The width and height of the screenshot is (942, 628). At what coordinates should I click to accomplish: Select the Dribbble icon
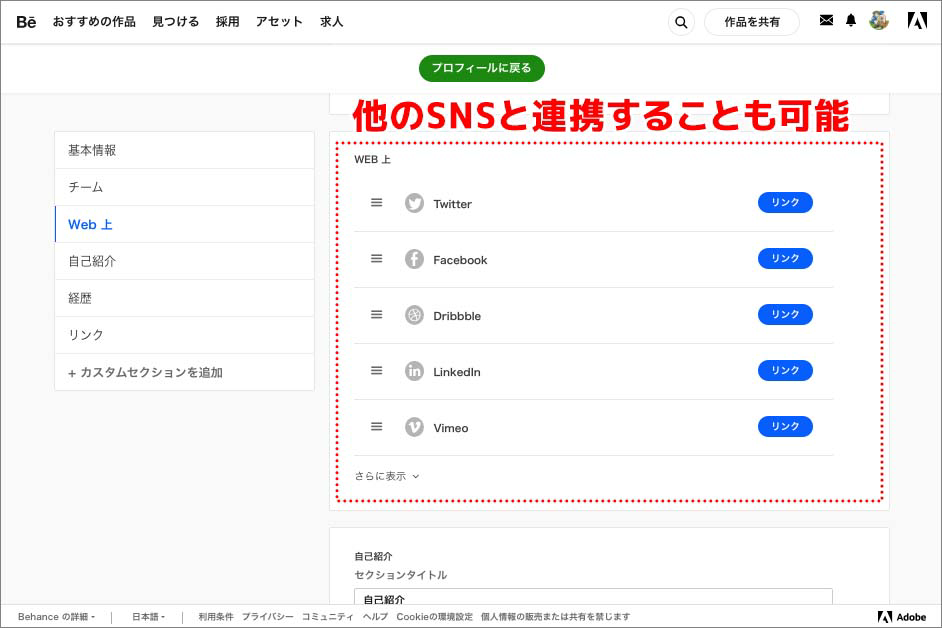[x=414, y=315]
